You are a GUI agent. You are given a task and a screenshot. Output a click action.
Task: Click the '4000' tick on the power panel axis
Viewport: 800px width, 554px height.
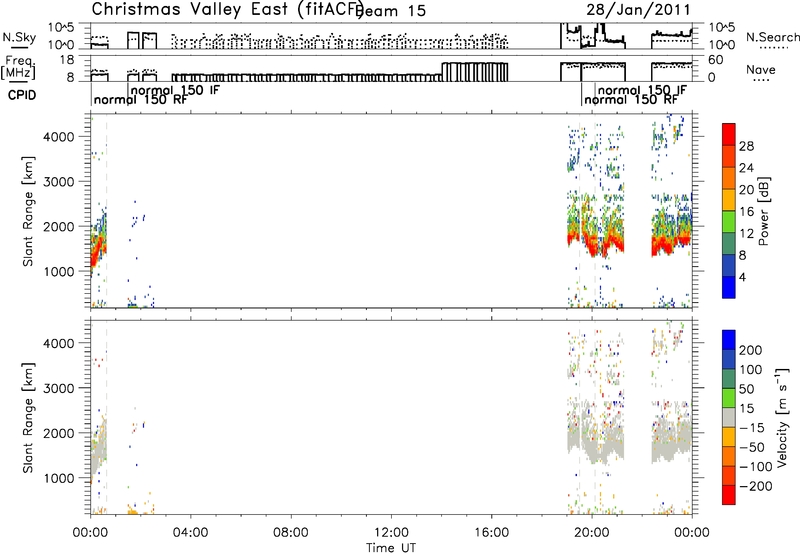pos(59,137)
